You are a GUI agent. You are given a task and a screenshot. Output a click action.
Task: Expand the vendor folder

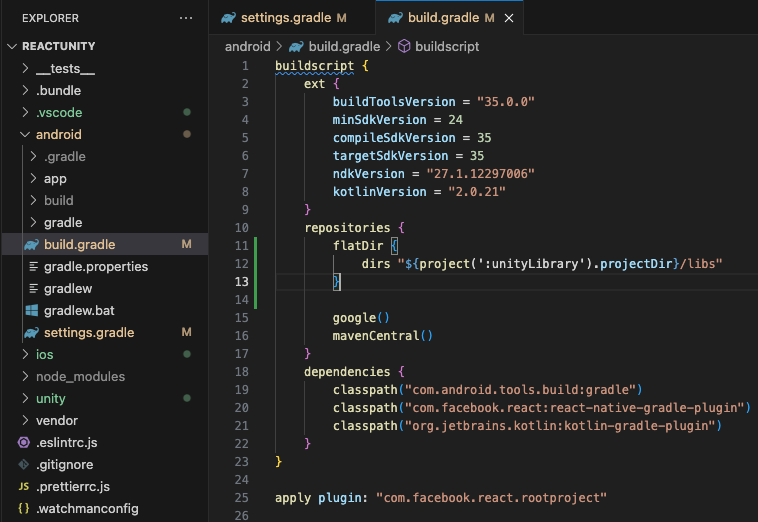26,420
